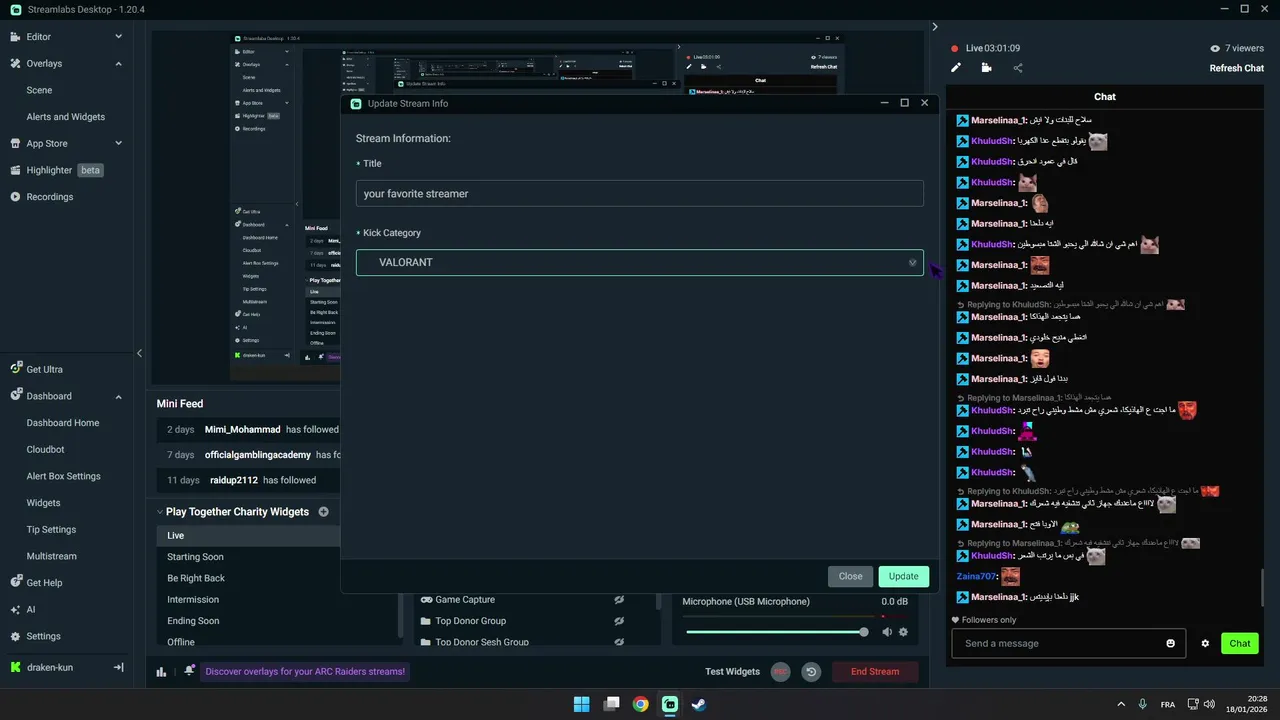This screenshot has width=1280, height=720.
Task: Open microphone source settings gear
Action: tap(903, 632)
